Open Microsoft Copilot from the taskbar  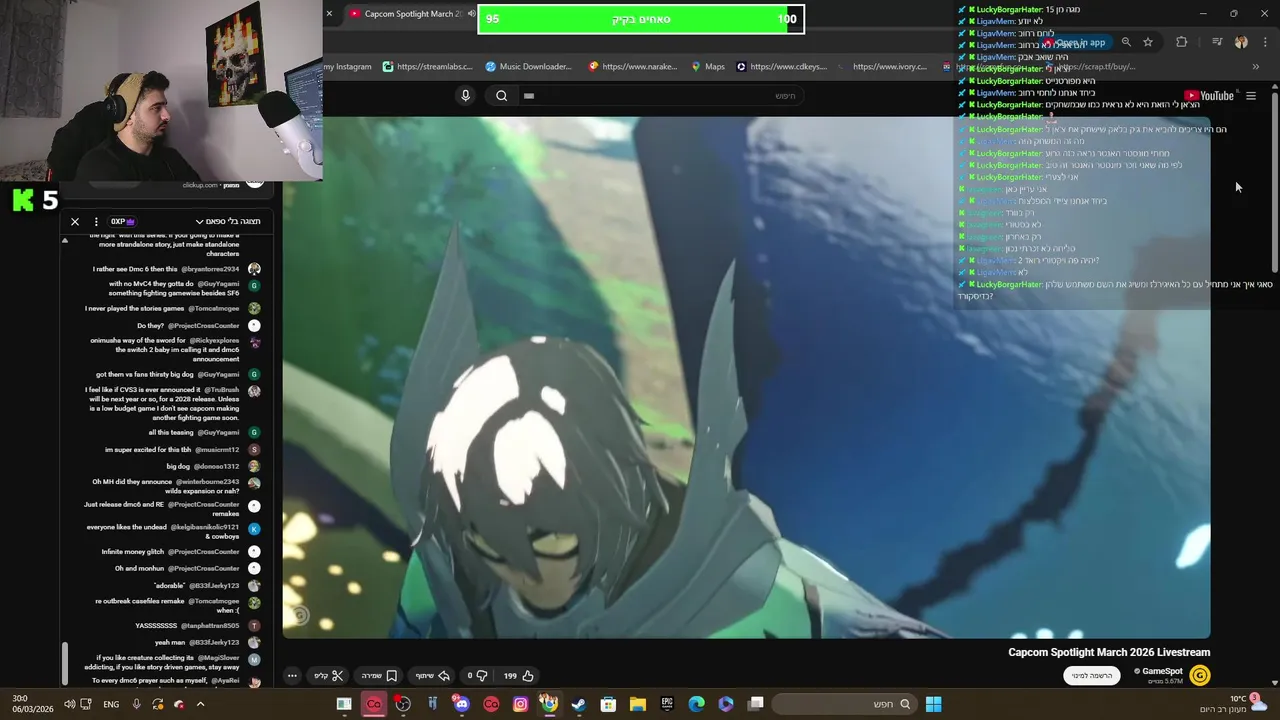726,704
